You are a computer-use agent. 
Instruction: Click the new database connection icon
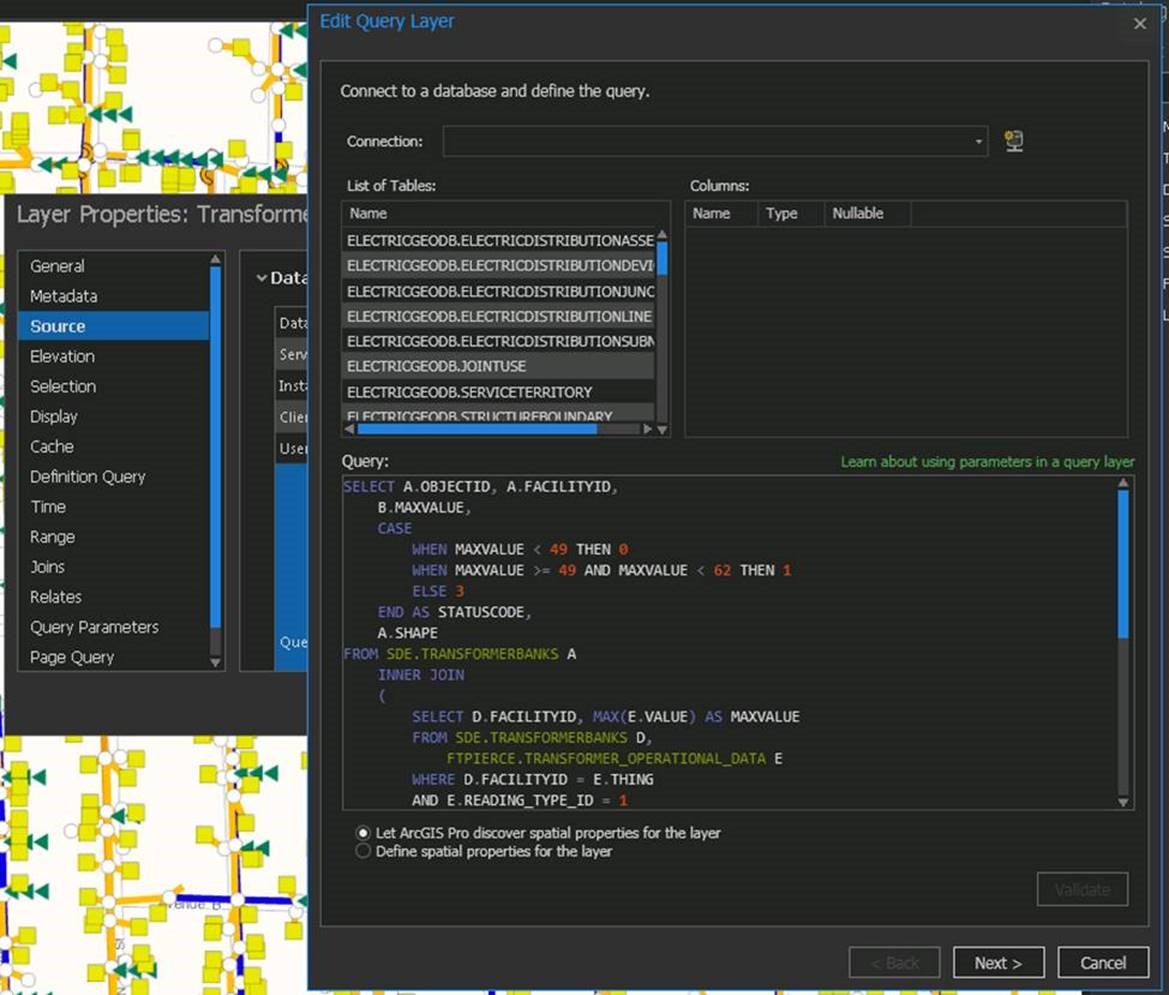coord(1013,141)
